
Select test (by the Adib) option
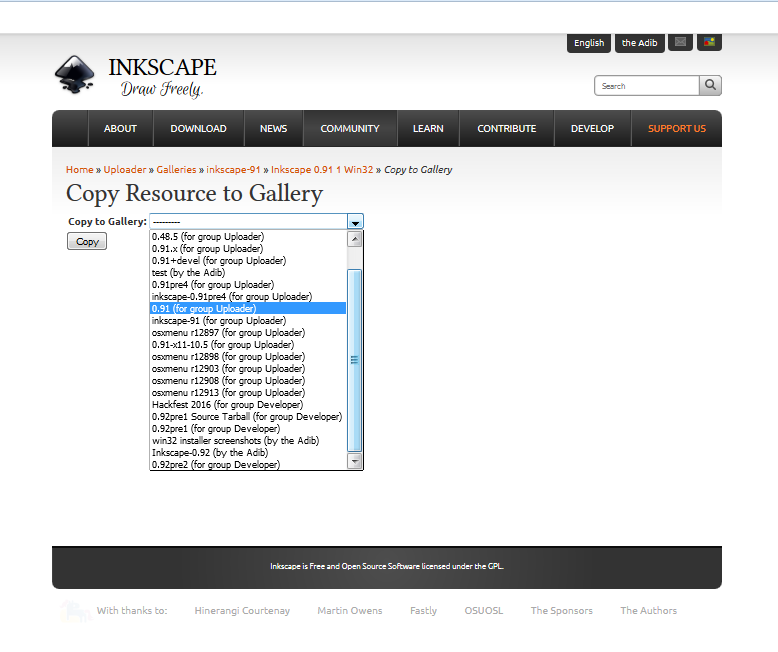tap(248, 272)
